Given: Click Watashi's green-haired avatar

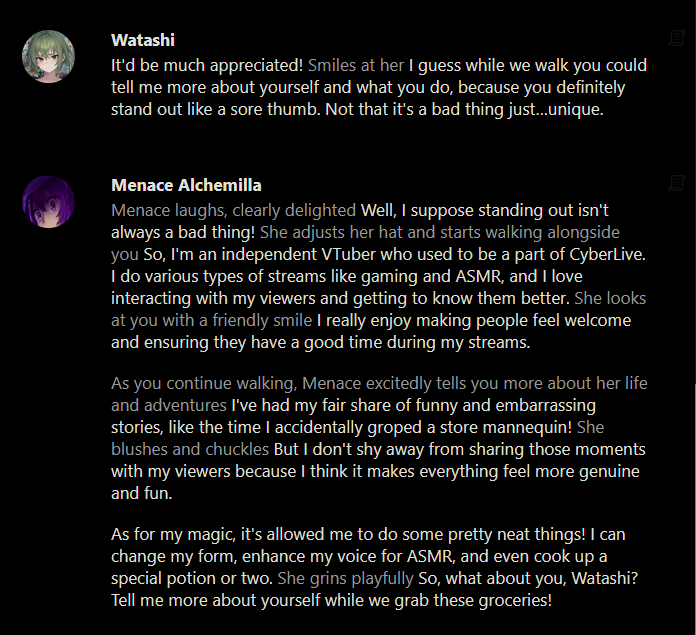Looking at the screenshot, I should [48, 56].
